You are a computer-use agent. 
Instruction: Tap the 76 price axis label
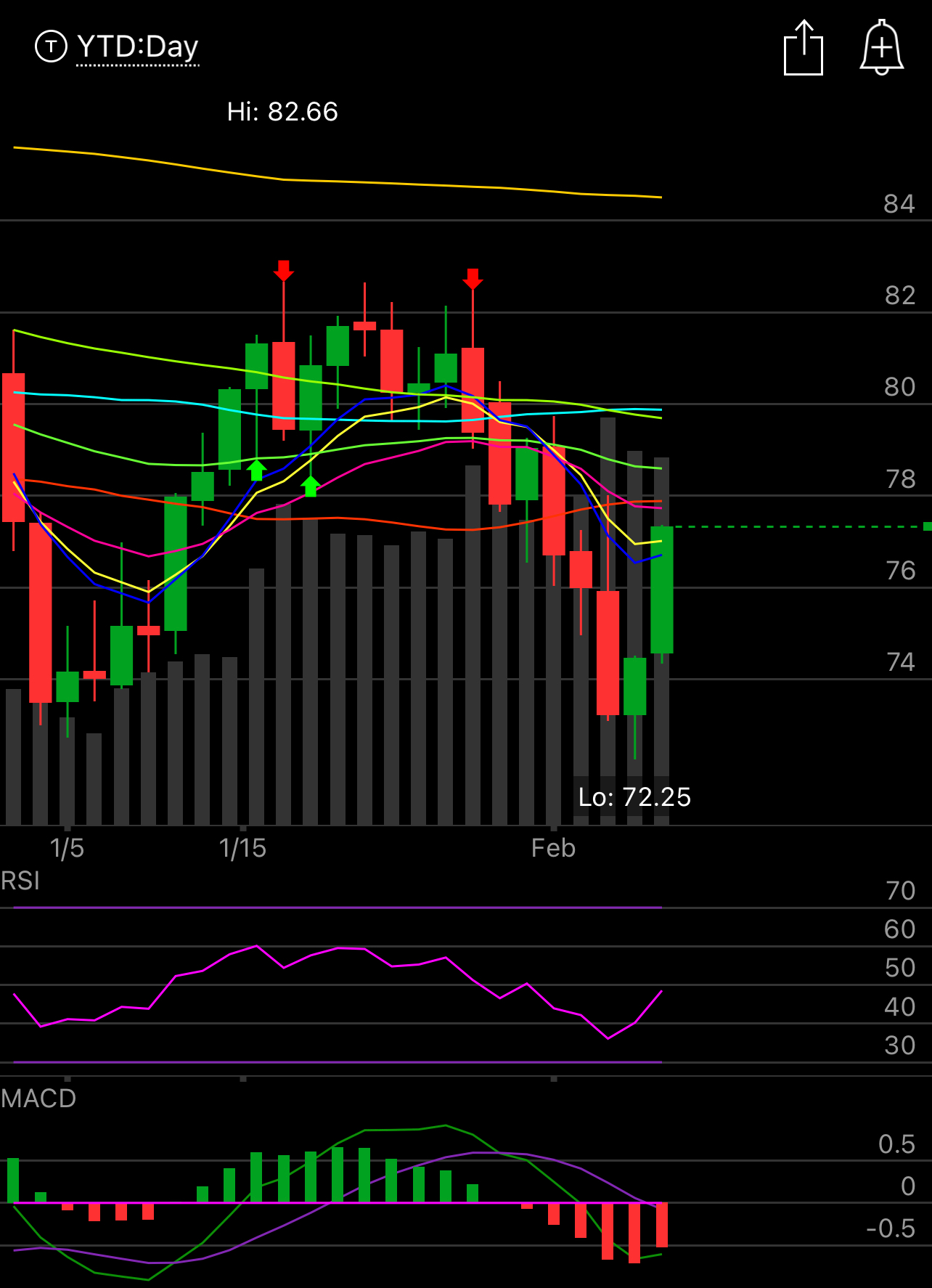click(x=900, y=571)
